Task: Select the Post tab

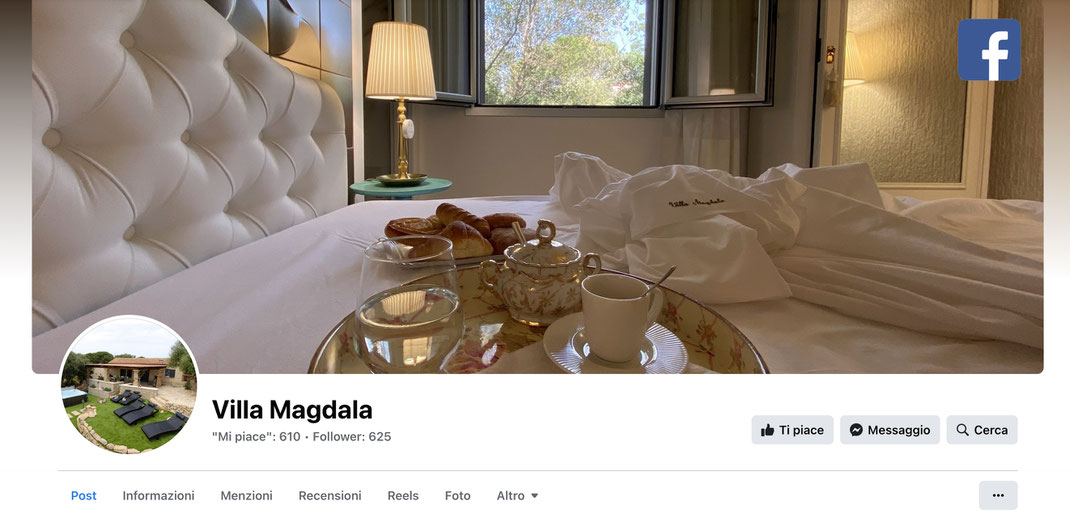Action: (84, 496)
